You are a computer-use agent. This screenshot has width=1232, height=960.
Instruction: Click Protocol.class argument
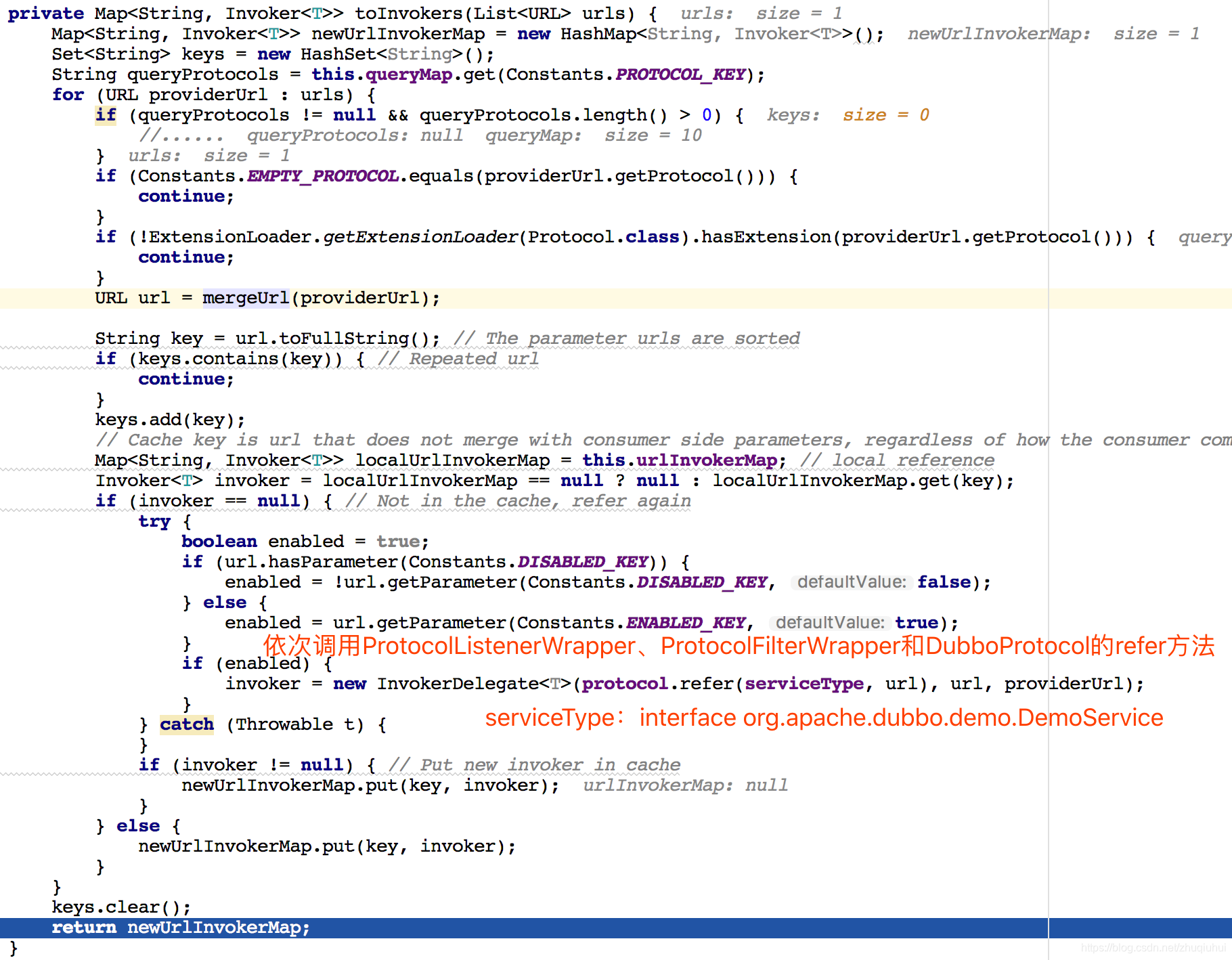604,237
